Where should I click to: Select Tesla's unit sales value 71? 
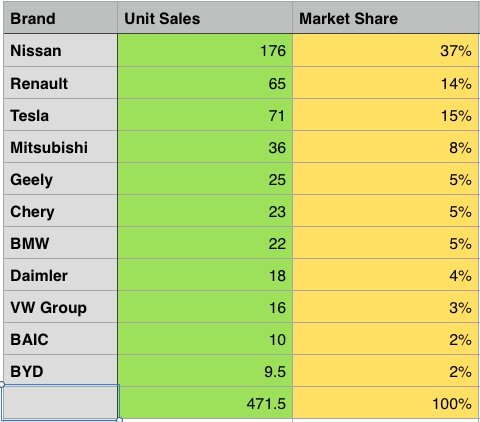coord(205,115)
